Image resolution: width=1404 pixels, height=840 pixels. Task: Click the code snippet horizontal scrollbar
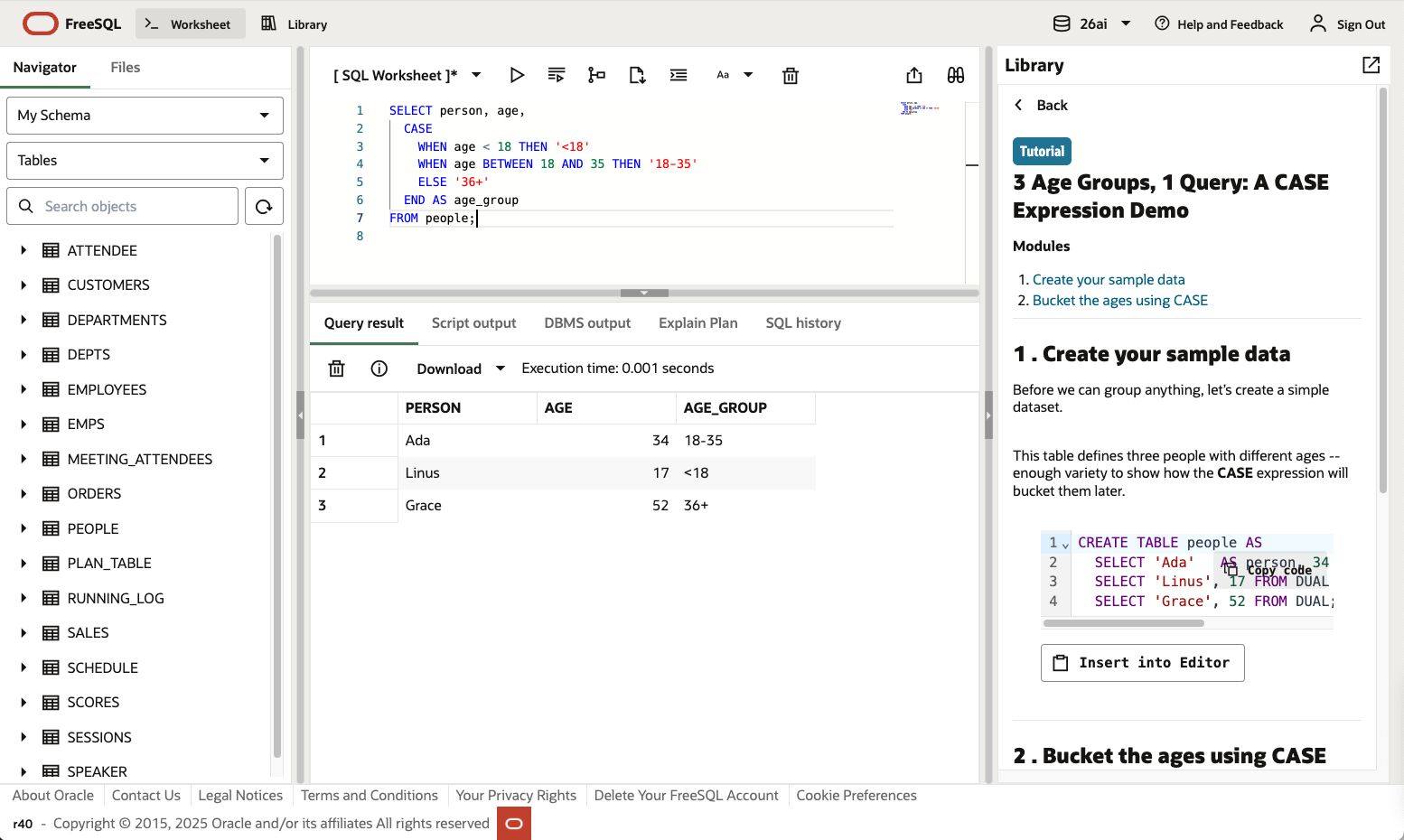(x=1124, y=623)
